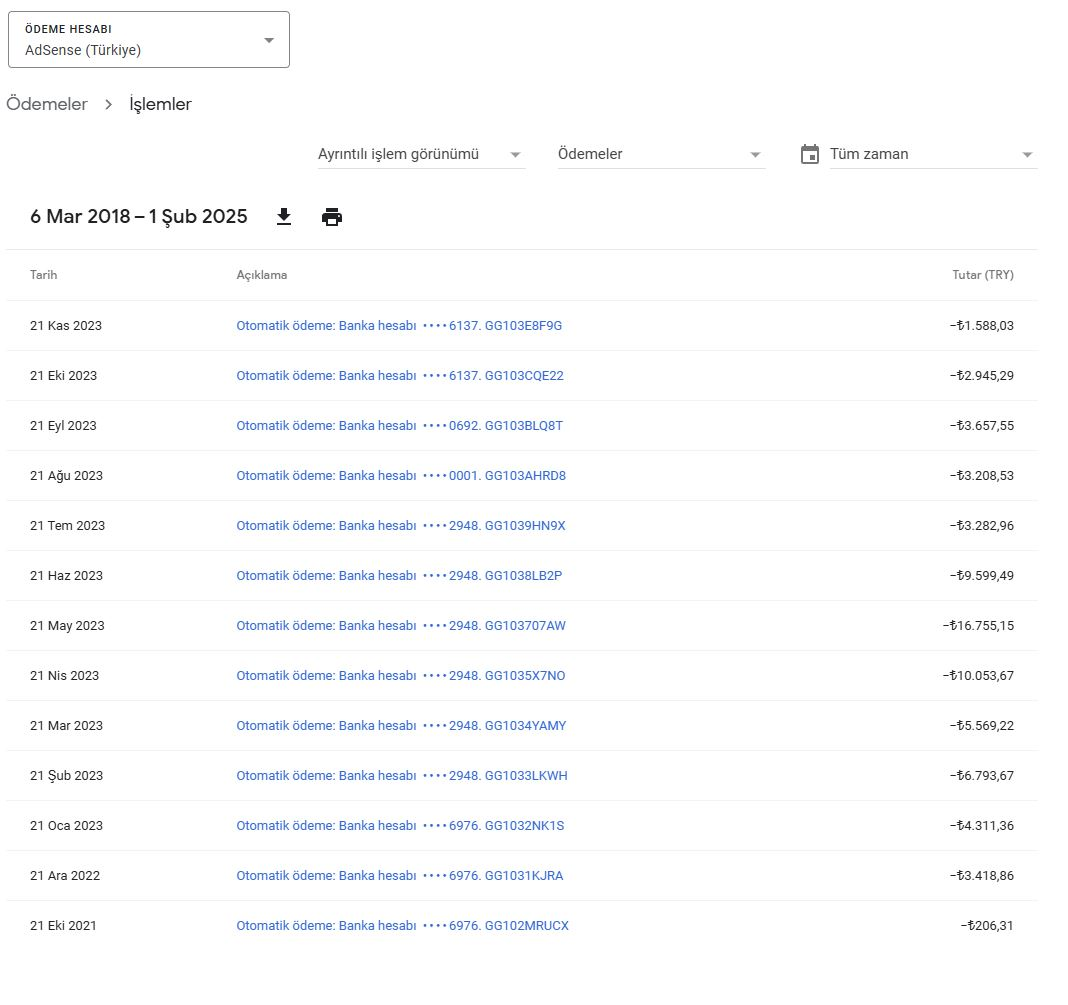Go back to Ödemeler breadcrumb
This screenshot has width=1068, height=1005.
47,104
